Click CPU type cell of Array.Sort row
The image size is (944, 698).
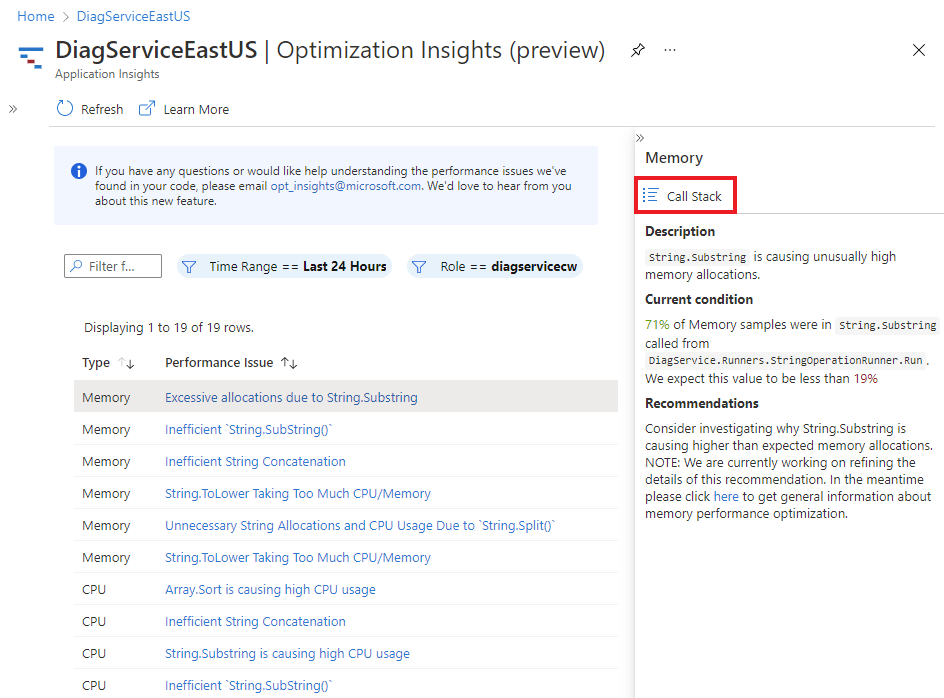tap(94, 589)
